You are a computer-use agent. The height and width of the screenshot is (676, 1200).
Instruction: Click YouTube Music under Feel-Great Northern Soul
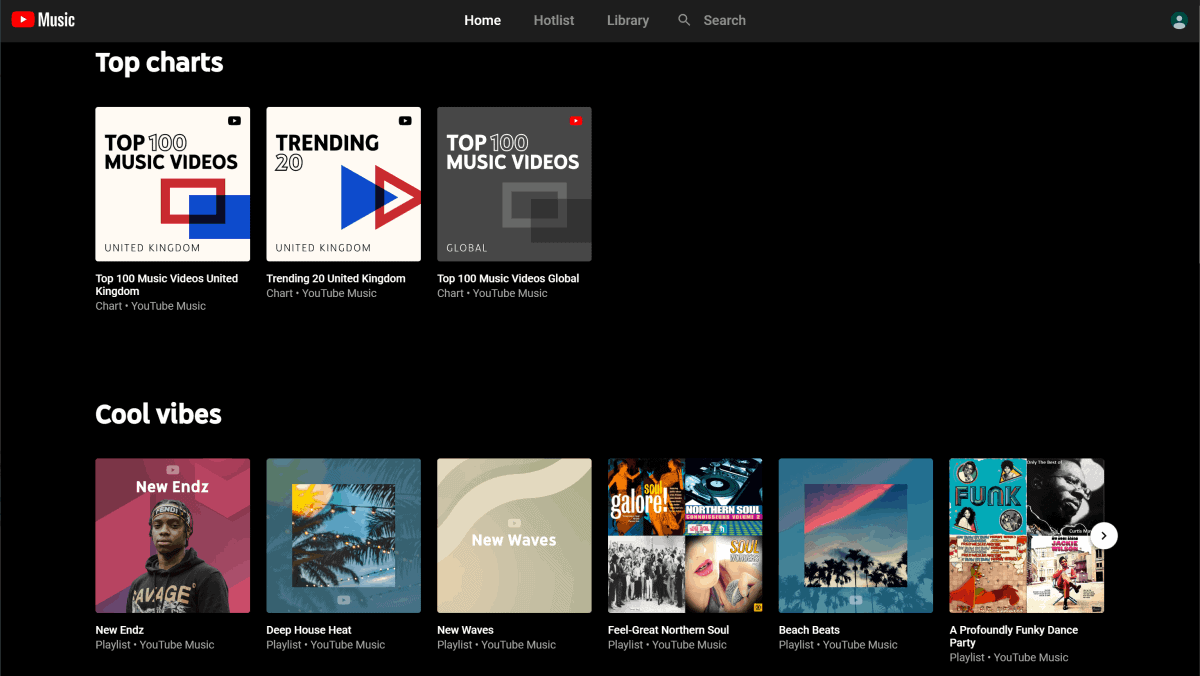click(690, 645)
